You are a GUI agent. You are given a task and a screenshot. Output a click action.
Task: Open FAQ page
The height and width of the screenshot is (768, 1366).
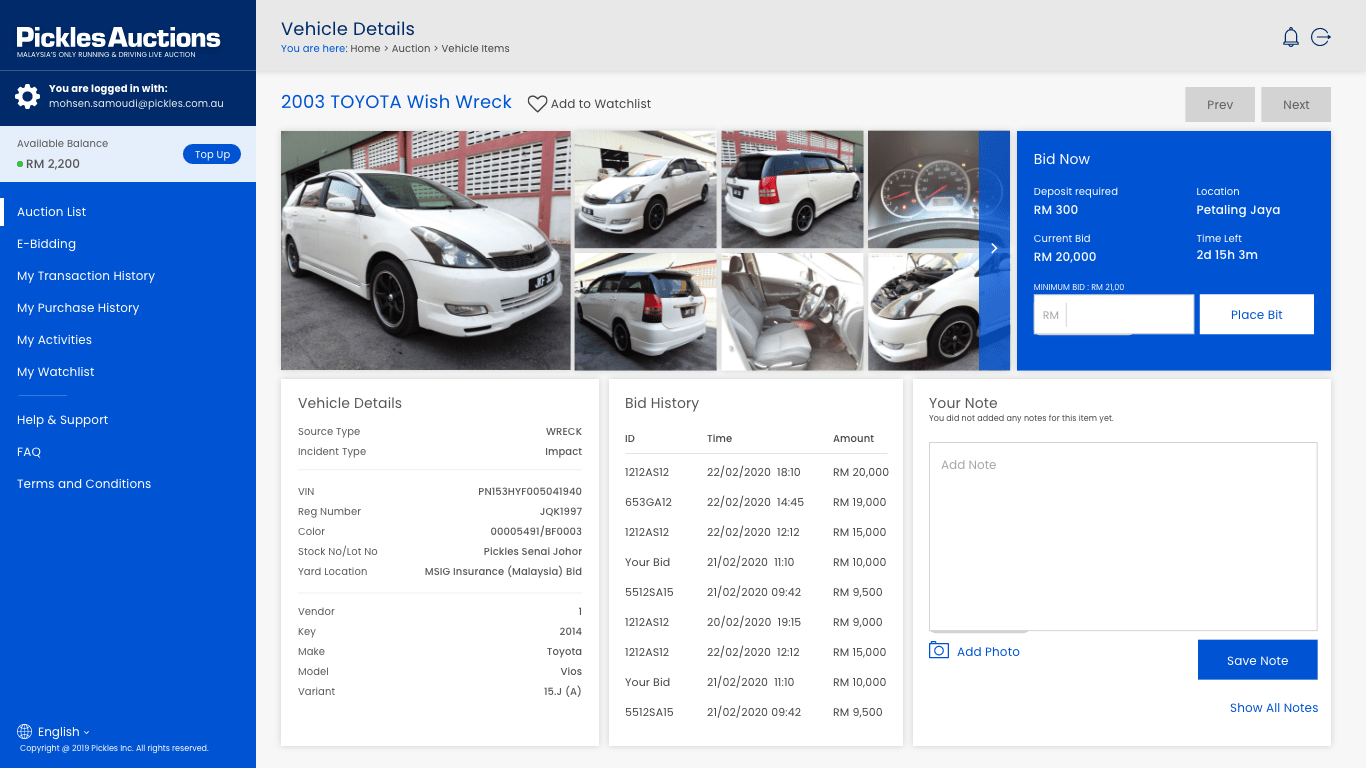[29, 452]
